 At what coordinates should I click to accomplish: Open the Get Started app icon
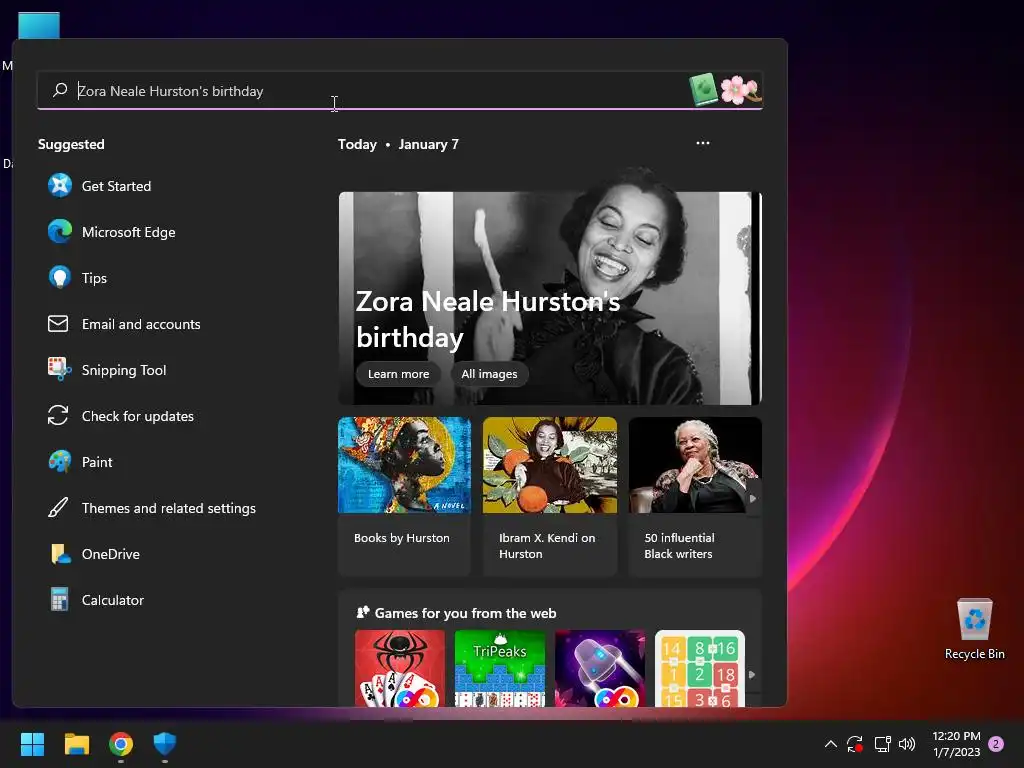click(59, 185)
